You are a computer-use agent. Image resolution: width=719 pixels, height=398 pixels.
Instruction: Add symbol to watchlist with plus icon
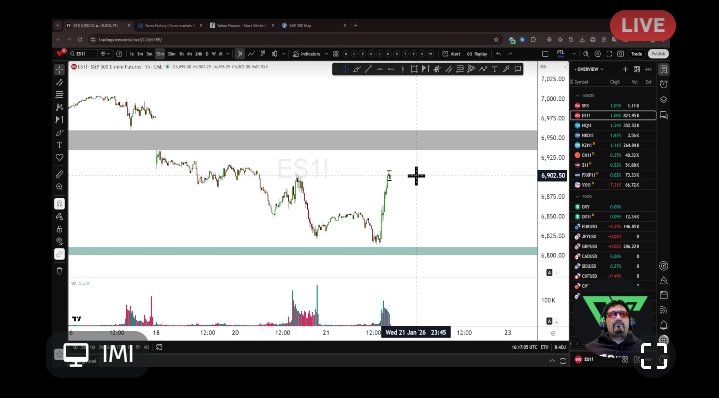(x=625, y=69)
